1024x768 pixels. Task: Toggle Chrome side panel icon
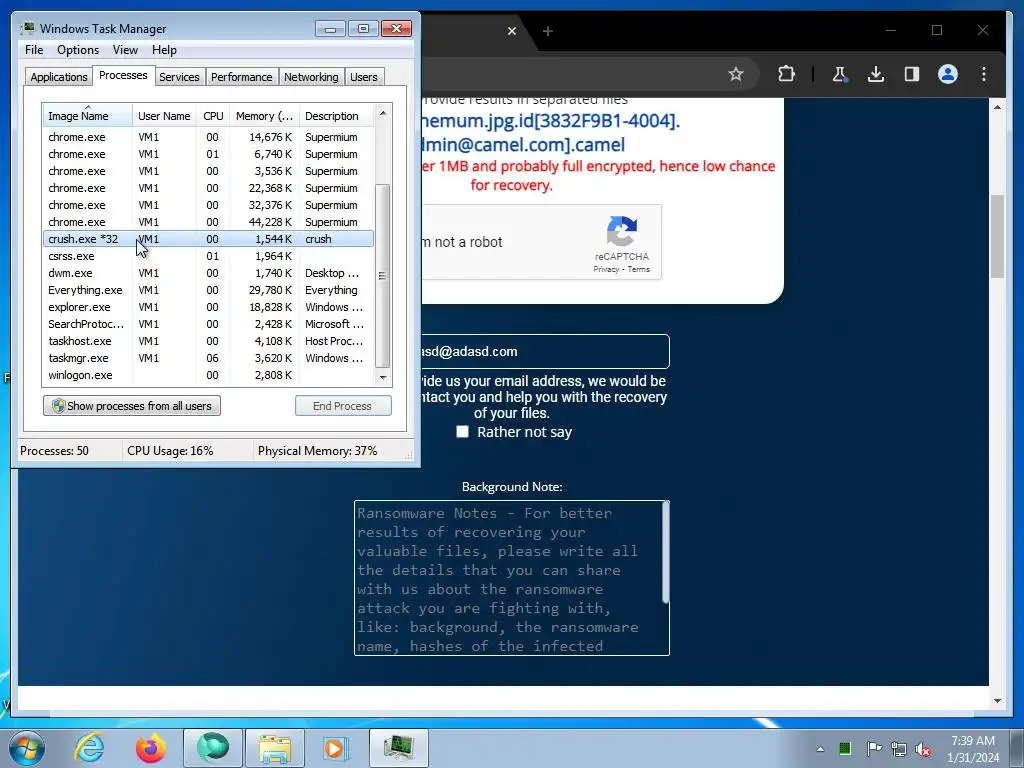pos(912,74)
